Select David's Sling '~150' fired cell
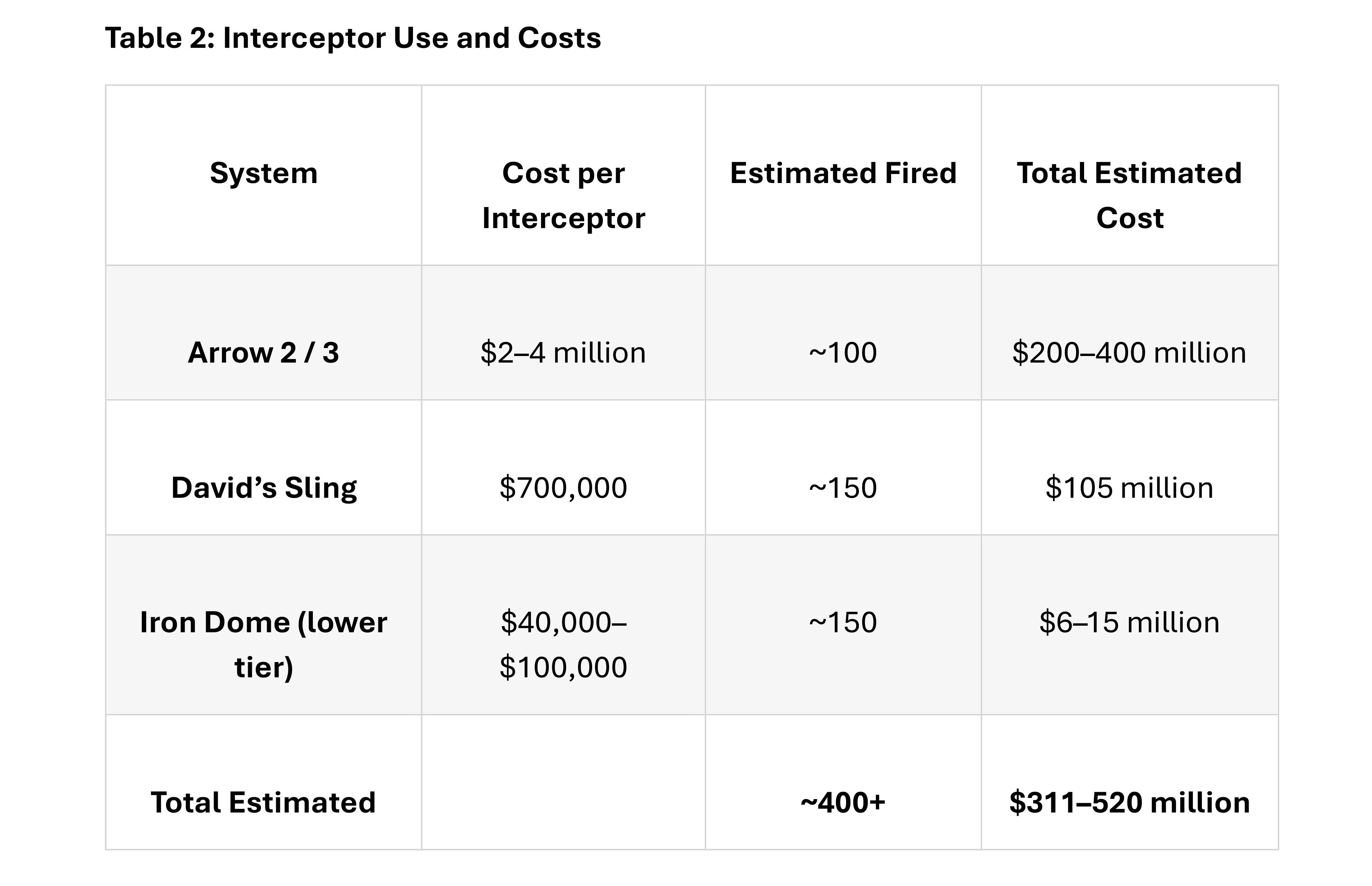The width and height of the screenshot is (1372, 886). coord(843,488)
